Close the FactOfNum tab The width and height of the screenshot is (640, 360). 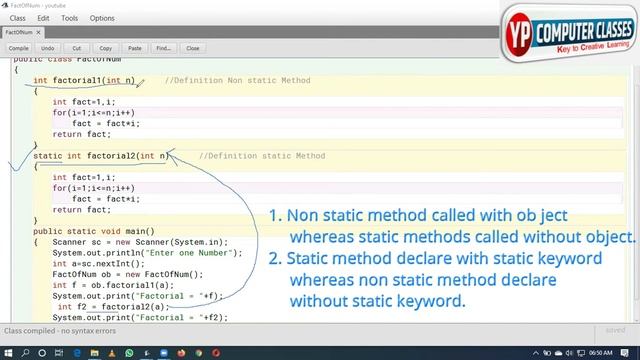tap(38, 32)
